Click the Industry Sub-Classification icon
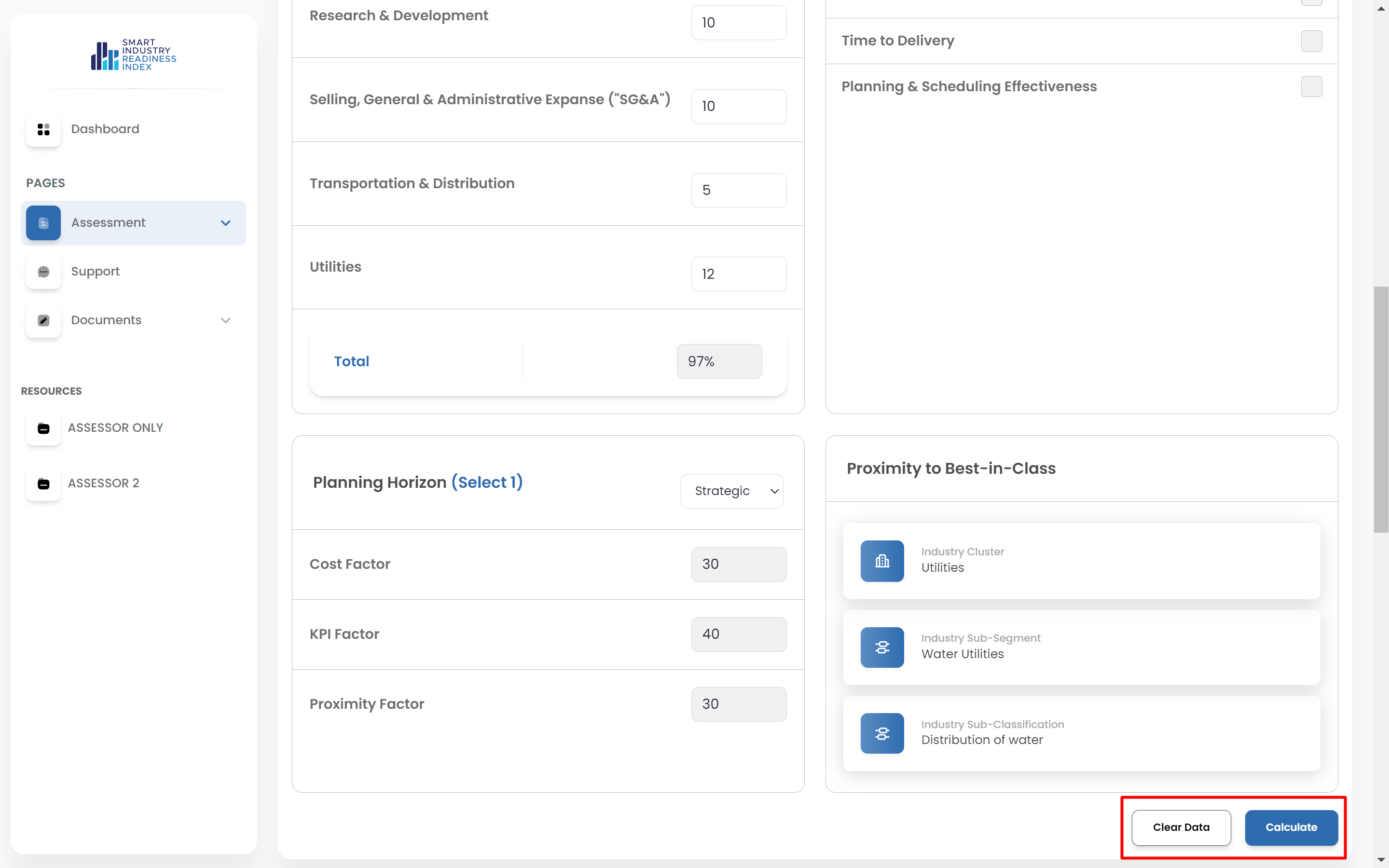The height and width of the screenshot is (868, 1389). pyautogui.click(x=881, y=733)
